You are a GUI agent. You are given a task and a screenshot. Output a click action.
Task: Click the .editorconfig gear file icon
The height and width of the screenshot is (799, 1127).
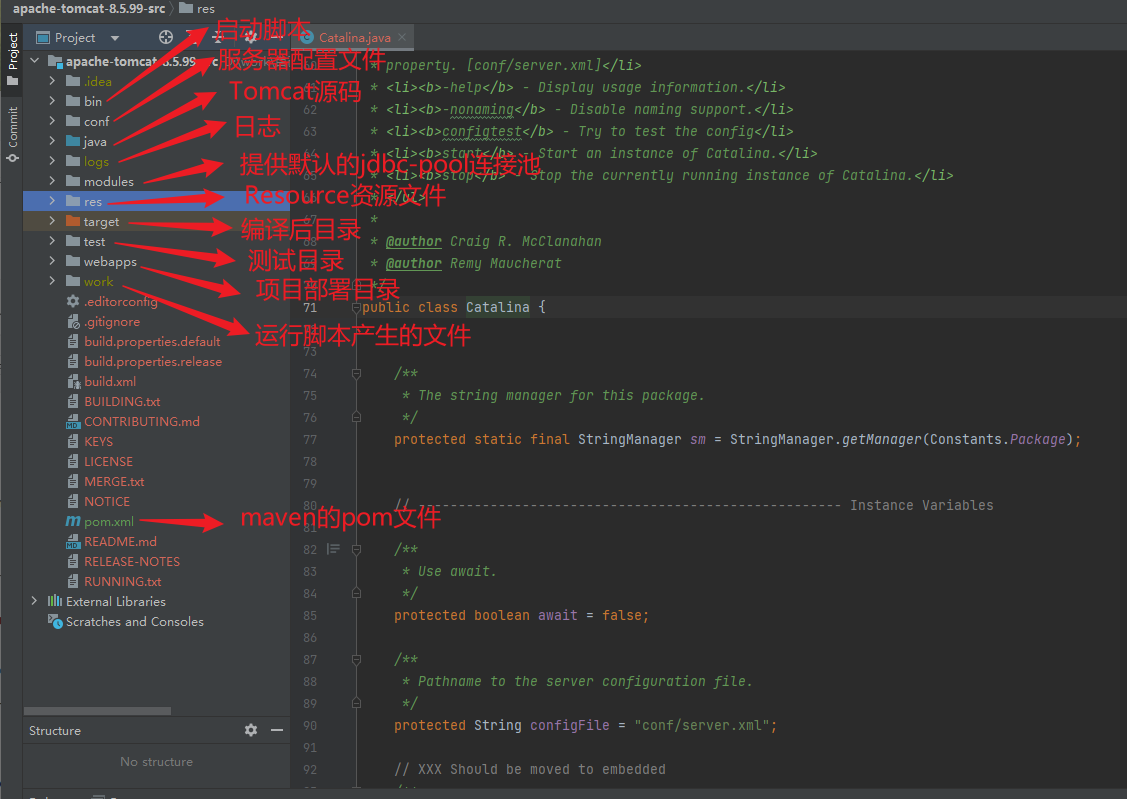point(73,301)
